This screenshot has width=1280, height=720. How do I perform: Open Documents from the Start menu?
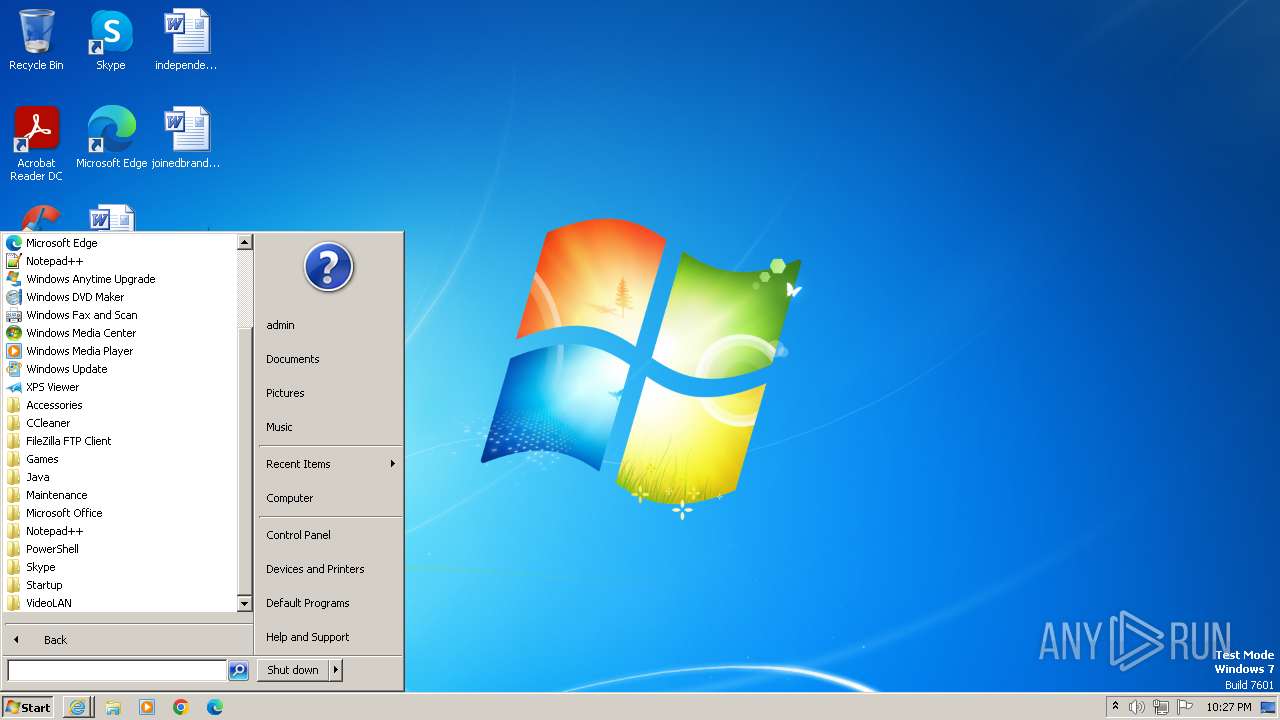tap(330, 359)
